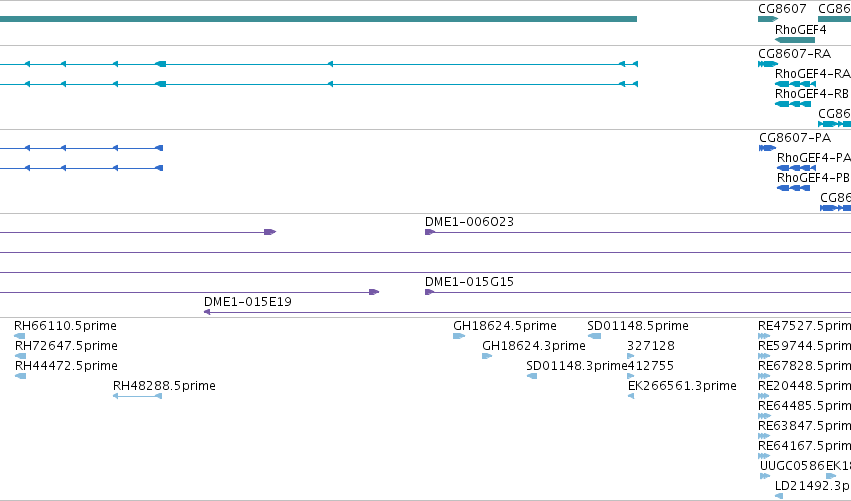The image size is (851, 501).
Task: Click EST RE59744.5prime label
Action: [x=804, y=346]
